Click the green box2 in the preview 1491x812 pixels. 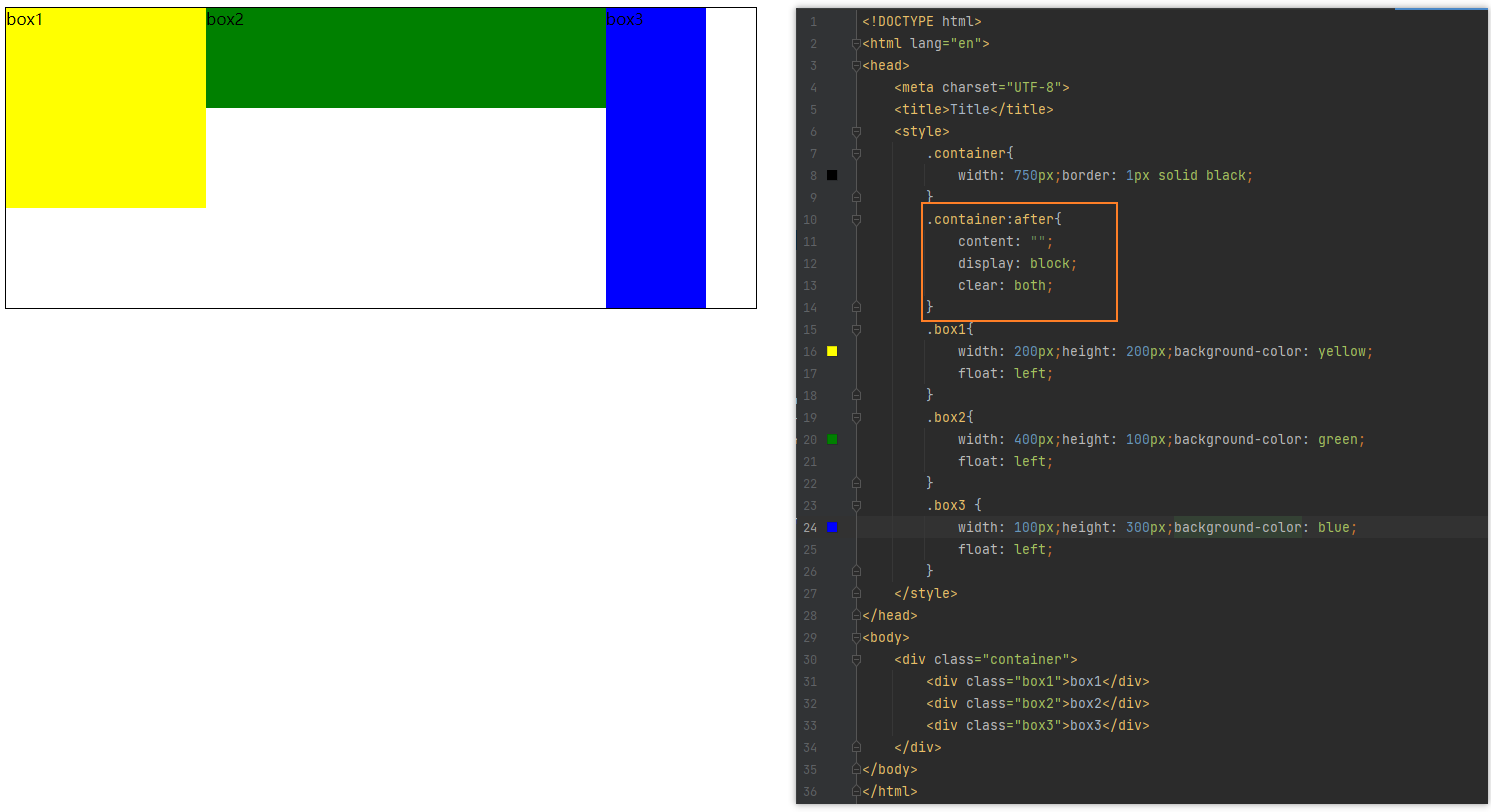(x=406, y=58)
